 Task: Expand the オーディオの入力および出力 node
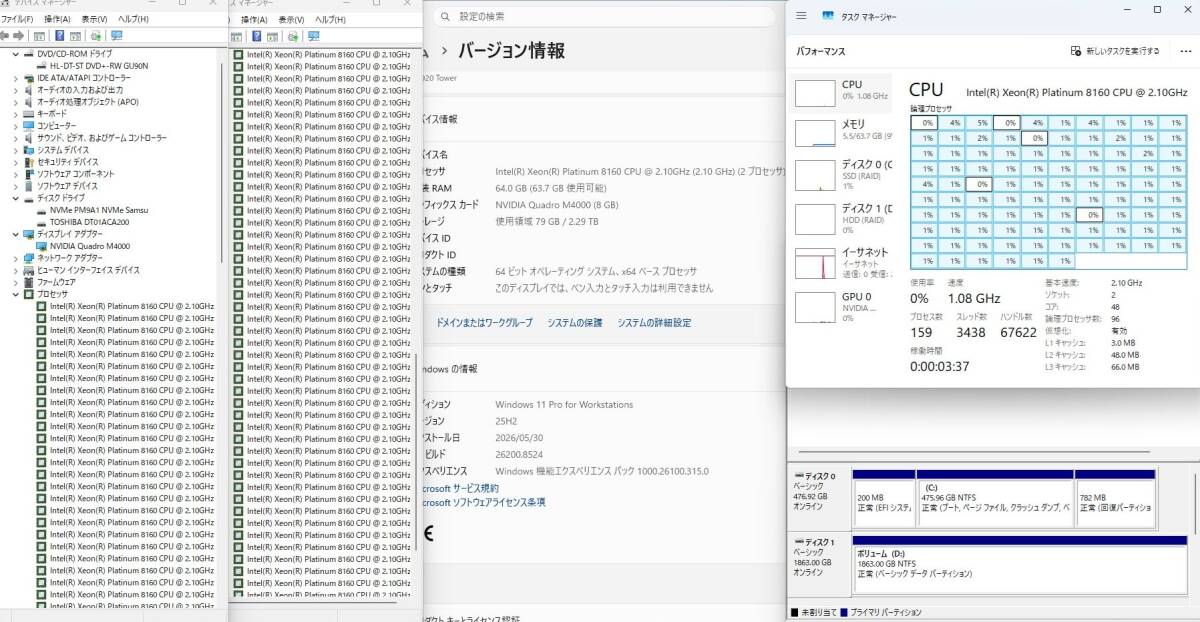pyautogui.click(x=15, y=89)
